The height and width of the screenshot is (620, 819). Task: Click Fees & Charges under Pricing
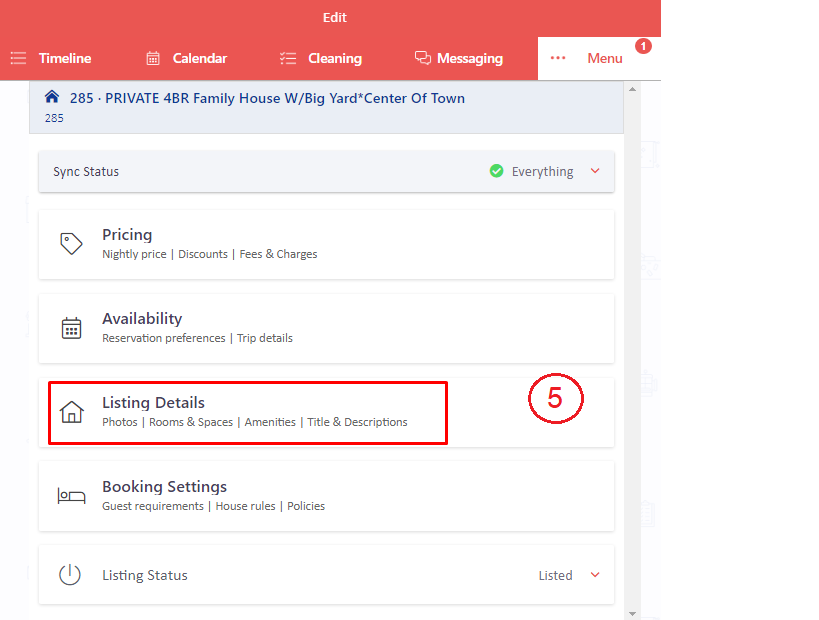278,254
